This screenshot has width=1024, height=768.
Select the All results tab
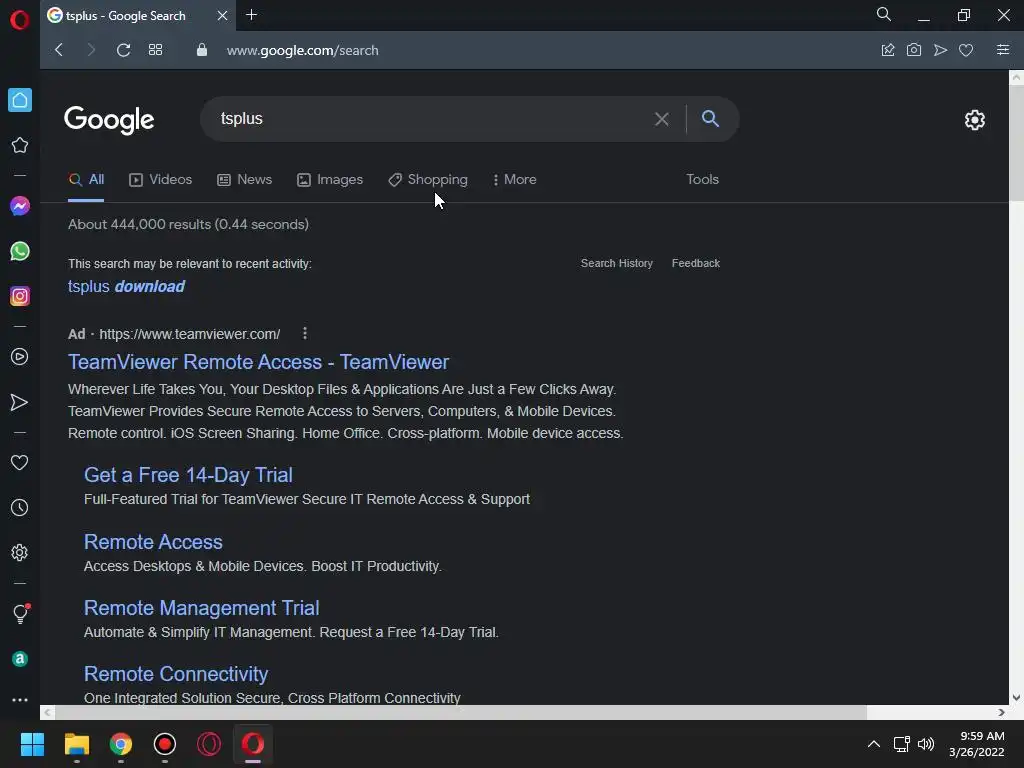click(86, 180)
